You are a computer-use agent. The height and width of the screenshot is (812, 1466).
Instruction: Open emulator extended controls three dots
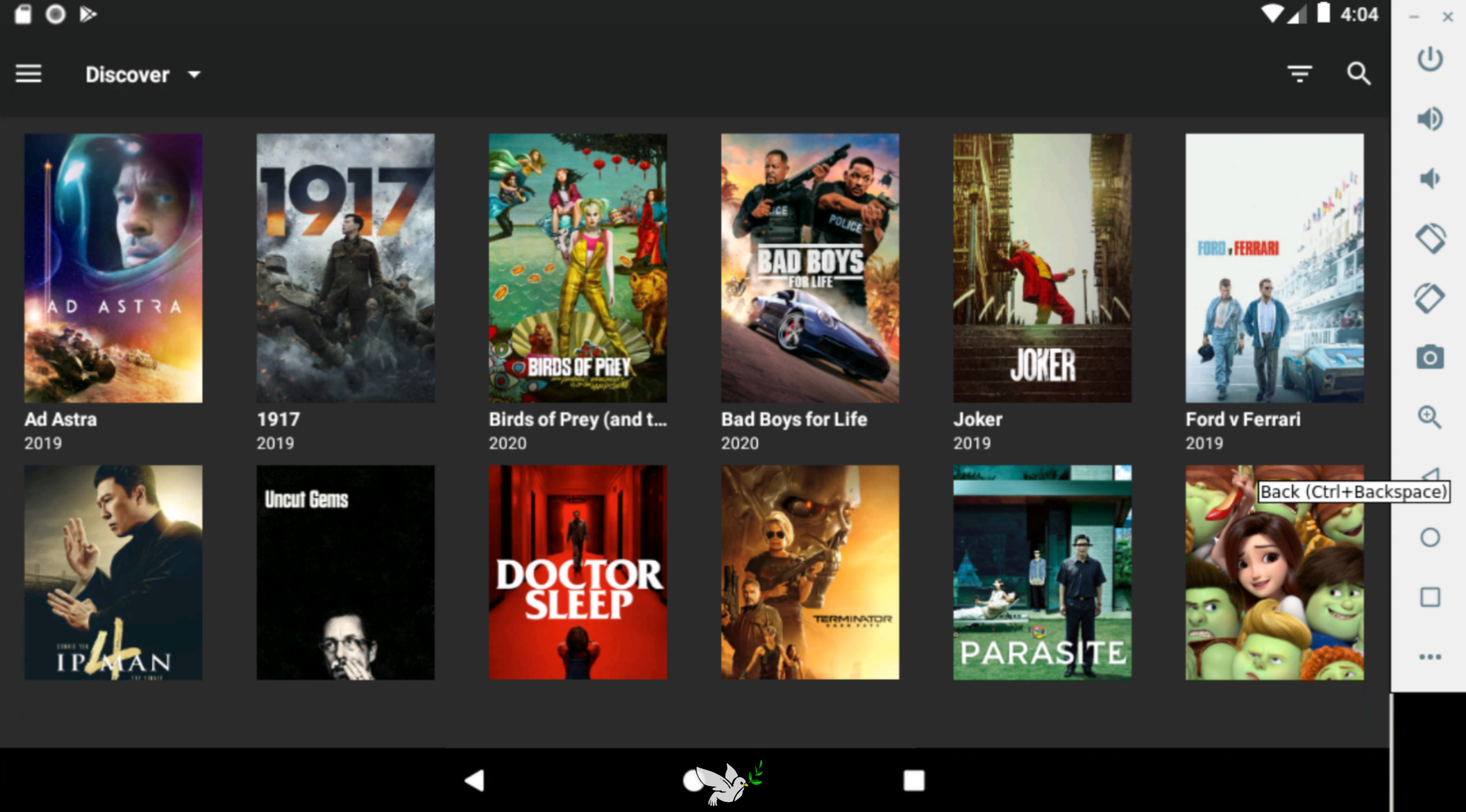1430,657
